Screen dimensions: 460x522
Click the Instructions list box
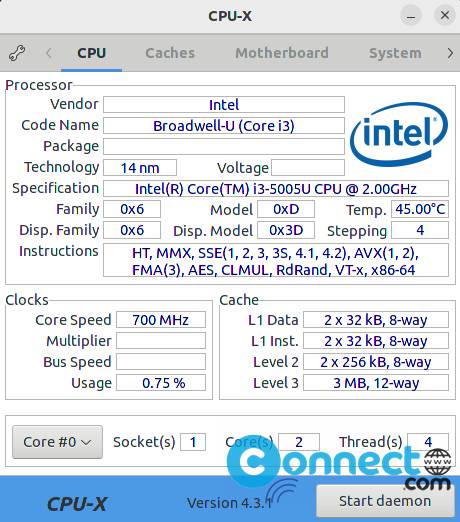point(276,260)
